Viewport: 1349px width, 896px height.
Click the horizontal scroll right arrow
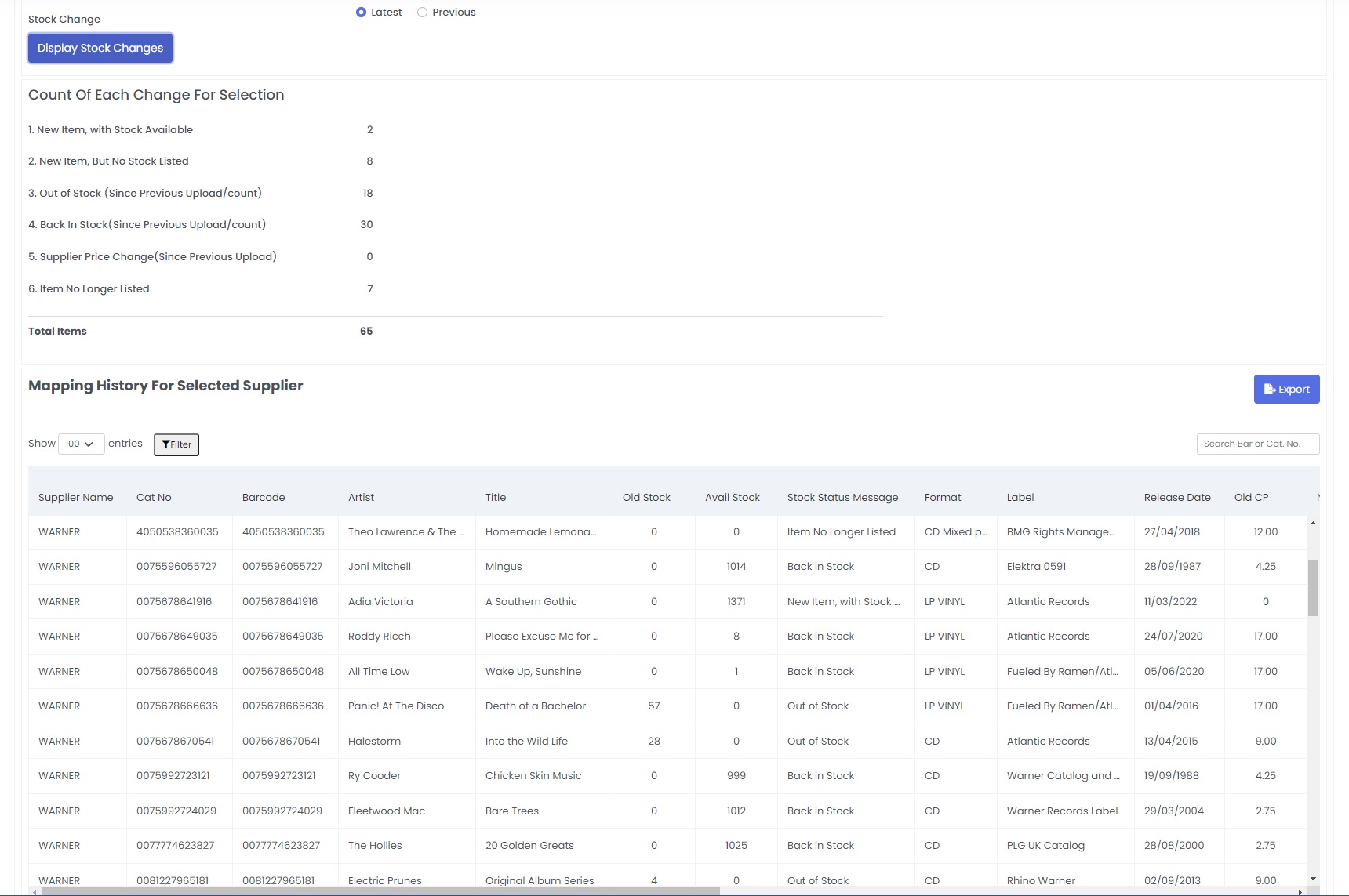(x=1300, y=891)
